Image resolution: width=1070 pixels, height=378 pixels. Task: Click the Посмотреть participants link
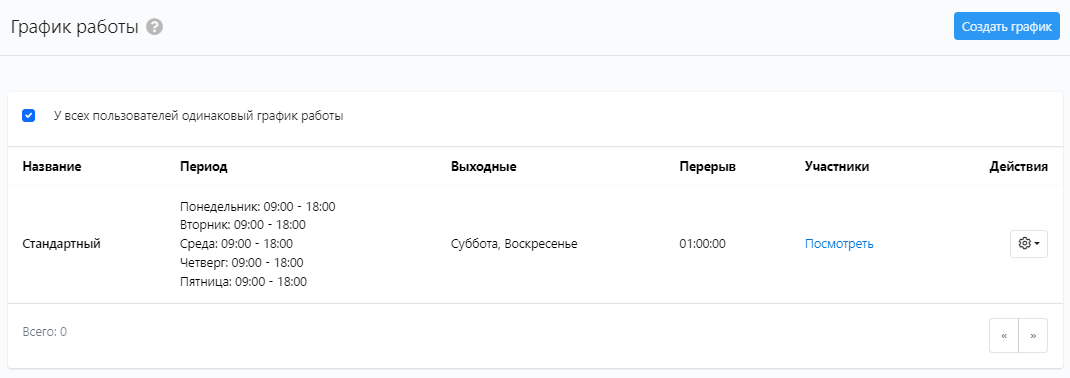point(839,244)
